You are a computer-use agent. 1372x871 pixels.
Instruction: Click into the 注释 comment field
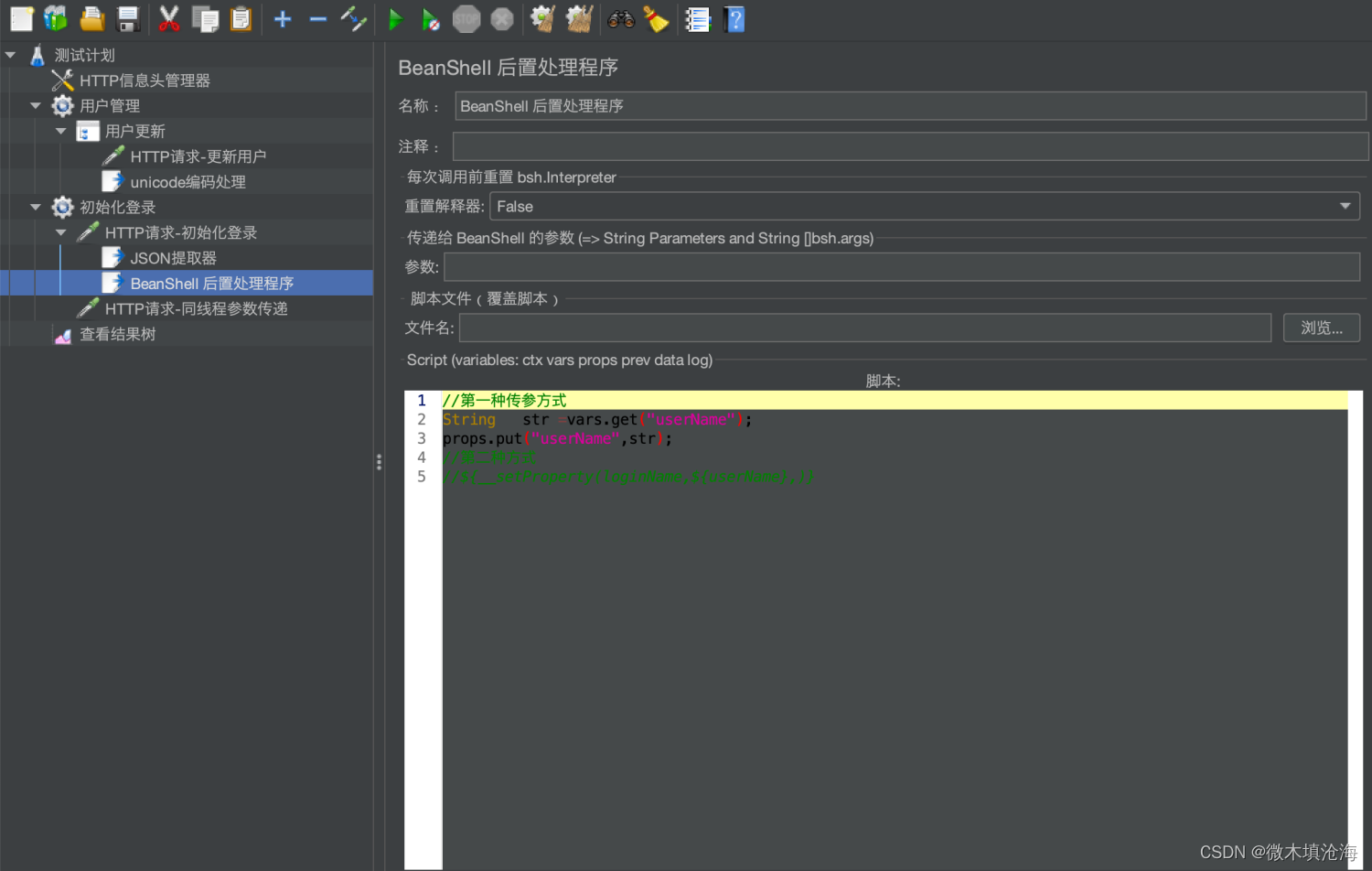point(910,146)
